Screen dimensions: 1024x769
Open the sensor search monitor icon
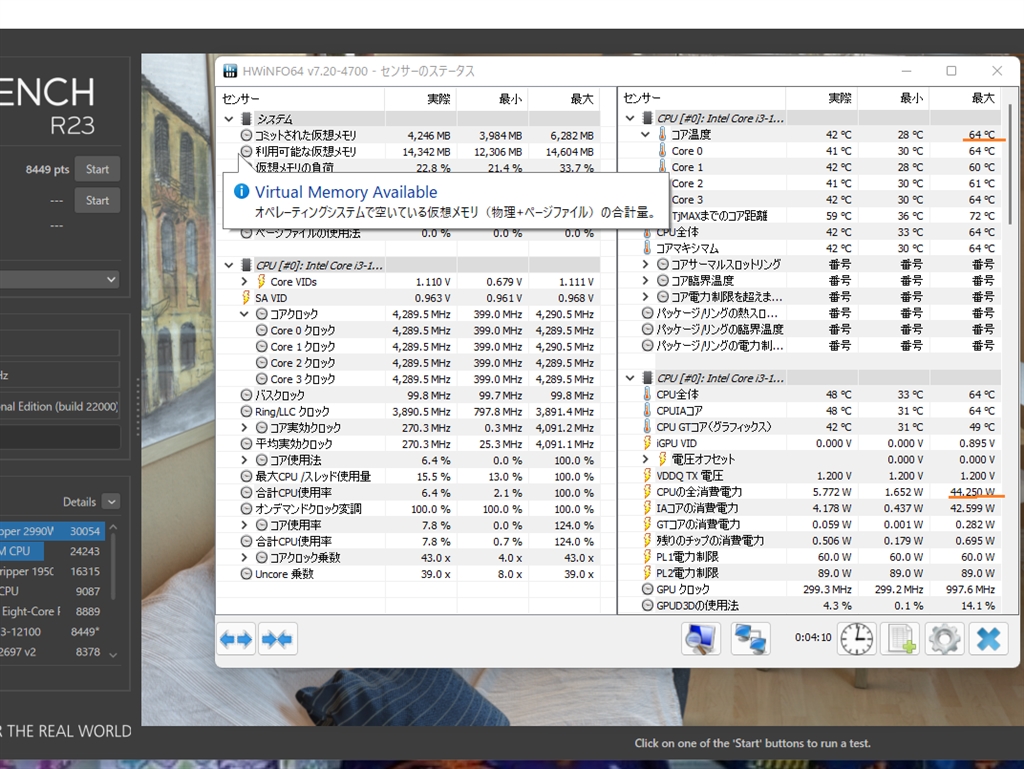click(701, 638)
